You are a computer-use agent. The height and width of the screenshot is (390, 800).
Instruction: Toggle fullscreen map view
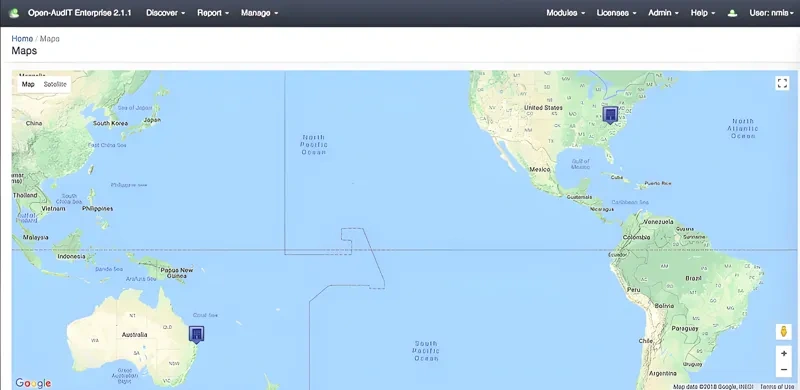(x=782, y=83)
